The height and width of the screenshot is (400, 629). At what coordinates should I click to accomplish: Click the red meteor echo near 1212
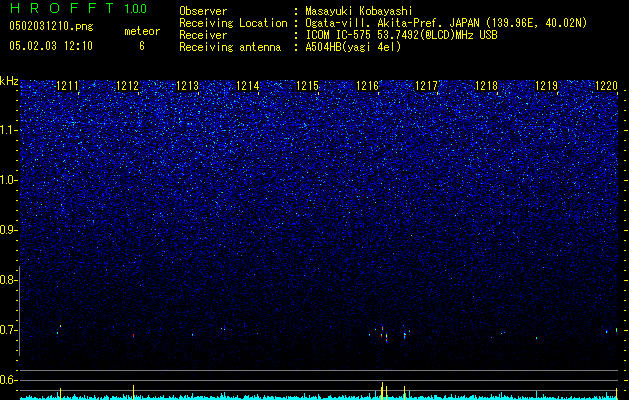tap(134, 335)
